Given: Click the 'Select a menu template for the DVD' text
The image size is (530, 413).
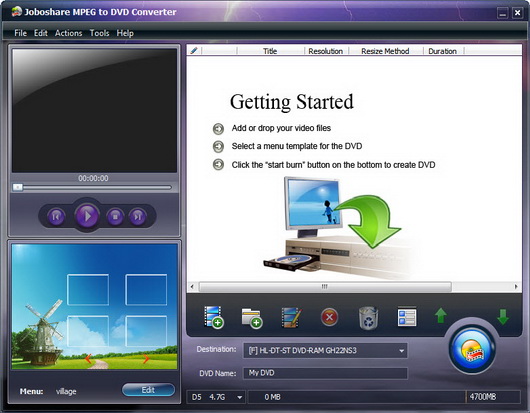Looking at the screenshot, I should point(297,146).
